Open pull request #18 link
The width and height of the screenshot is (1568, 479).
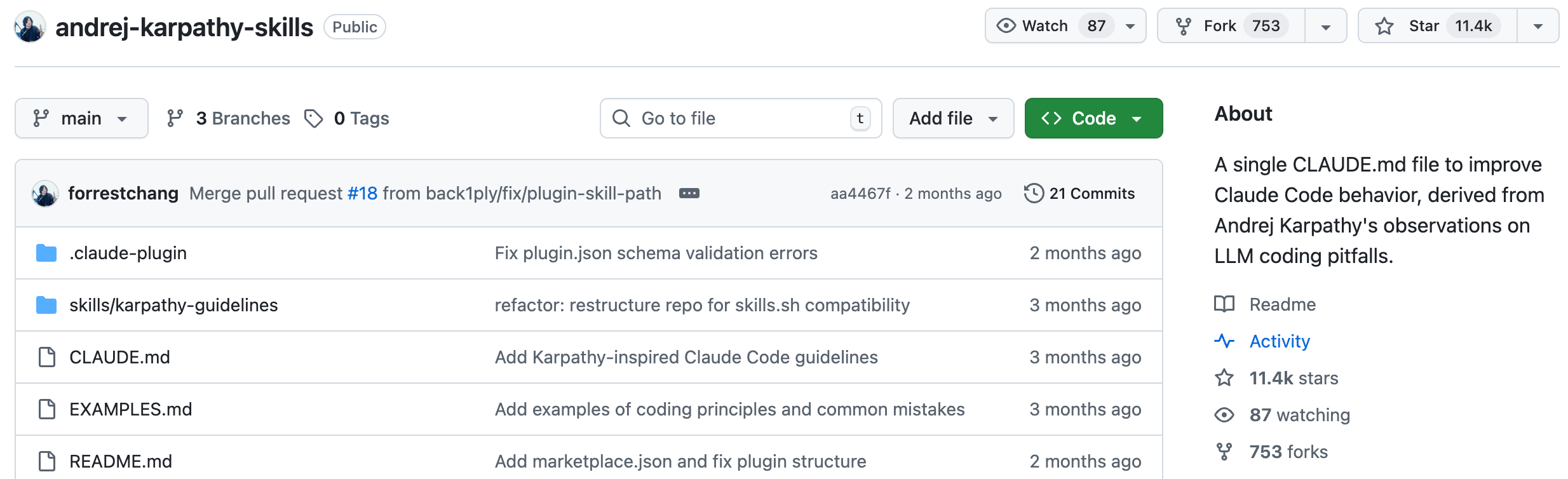click(x=362, y=193)
